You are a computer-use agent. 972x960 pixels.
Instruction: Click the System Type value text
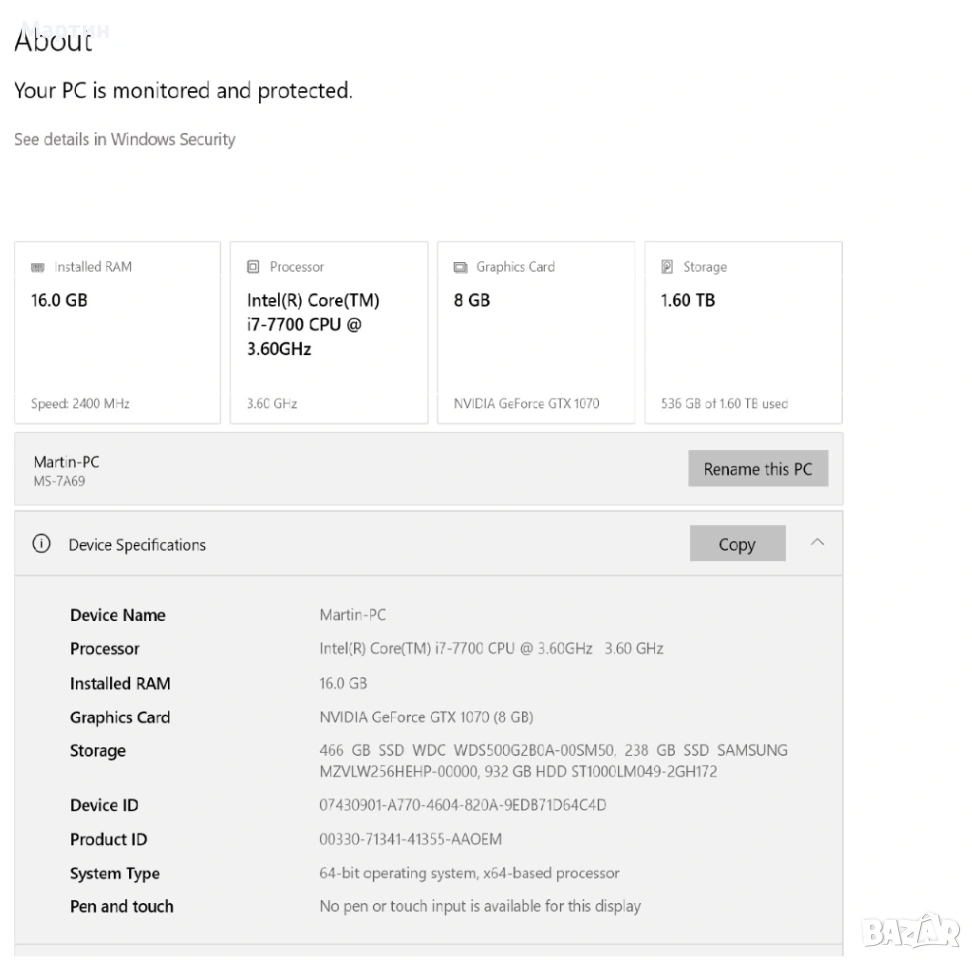[x=469, y=873]
